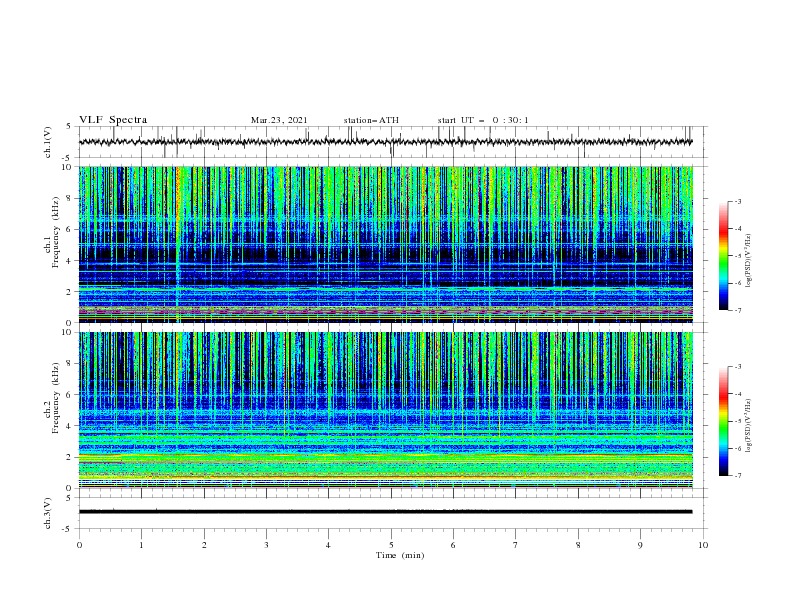Select the "start UT = 0 : 30: 1" text
792x612 pixels.
(x=483, y=120)
